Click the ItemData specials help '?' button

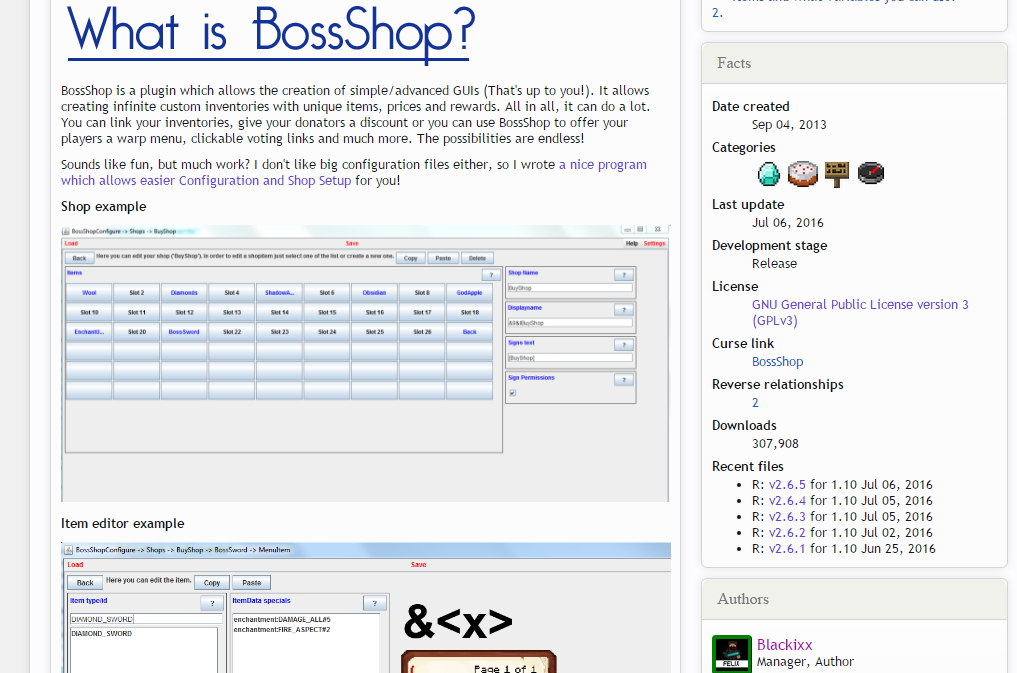point(375,604)
